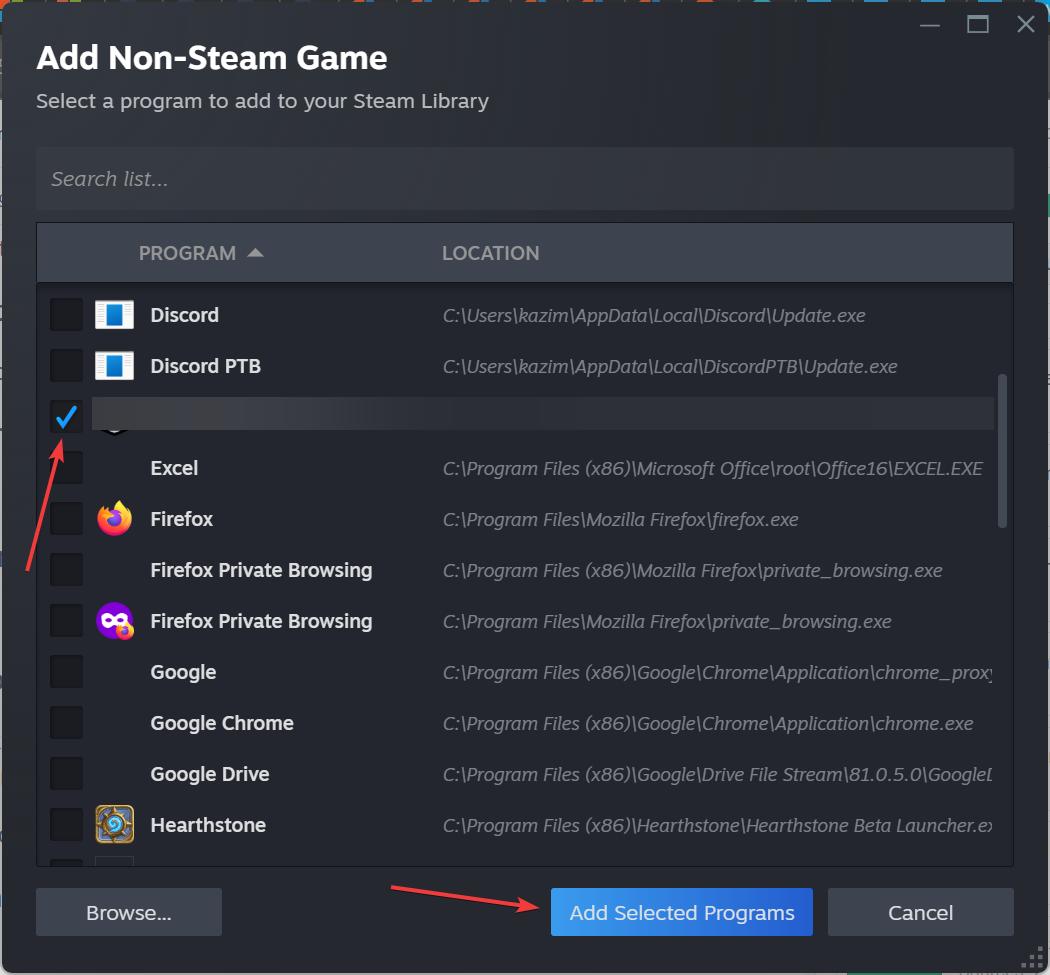Click the Discord Update.exe location path
The width and height of the screenshot is (1050, 975).
[654, 315]
